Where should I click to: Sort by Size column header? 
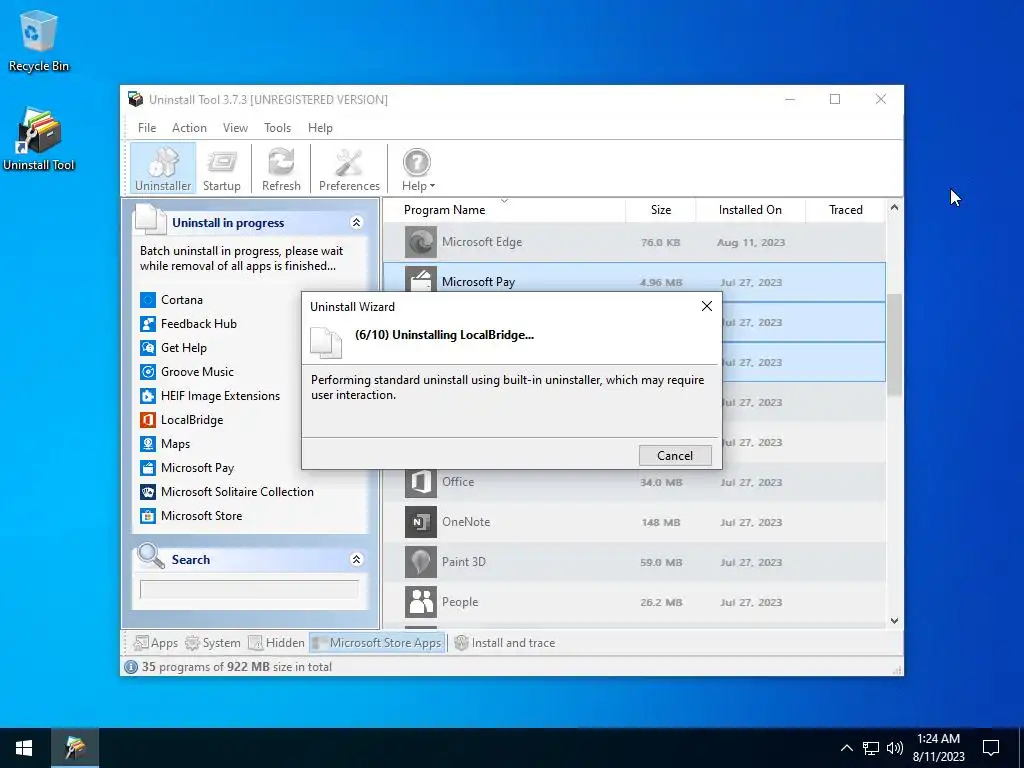[x=661, y=210]
